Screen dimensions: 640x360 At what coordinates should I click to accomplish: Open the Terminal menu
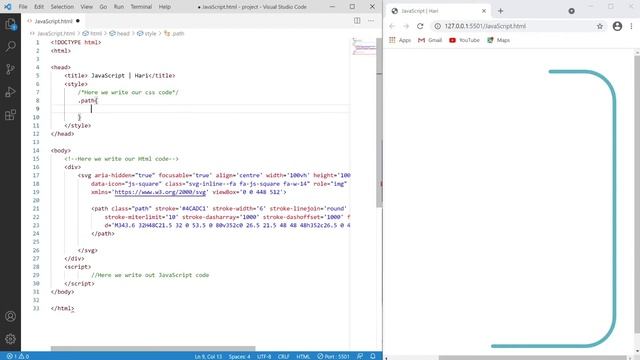141,7
